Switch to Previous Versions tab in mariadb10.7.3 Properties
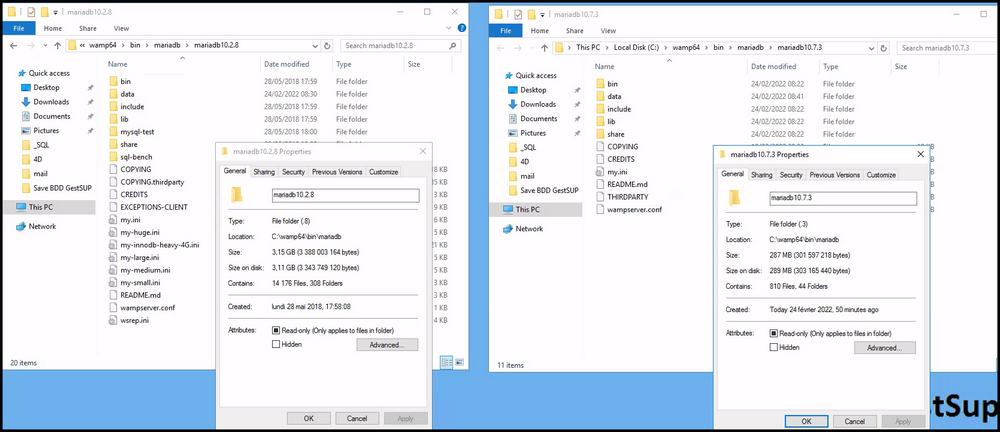The image size is (1000, 432). [835, 175]
